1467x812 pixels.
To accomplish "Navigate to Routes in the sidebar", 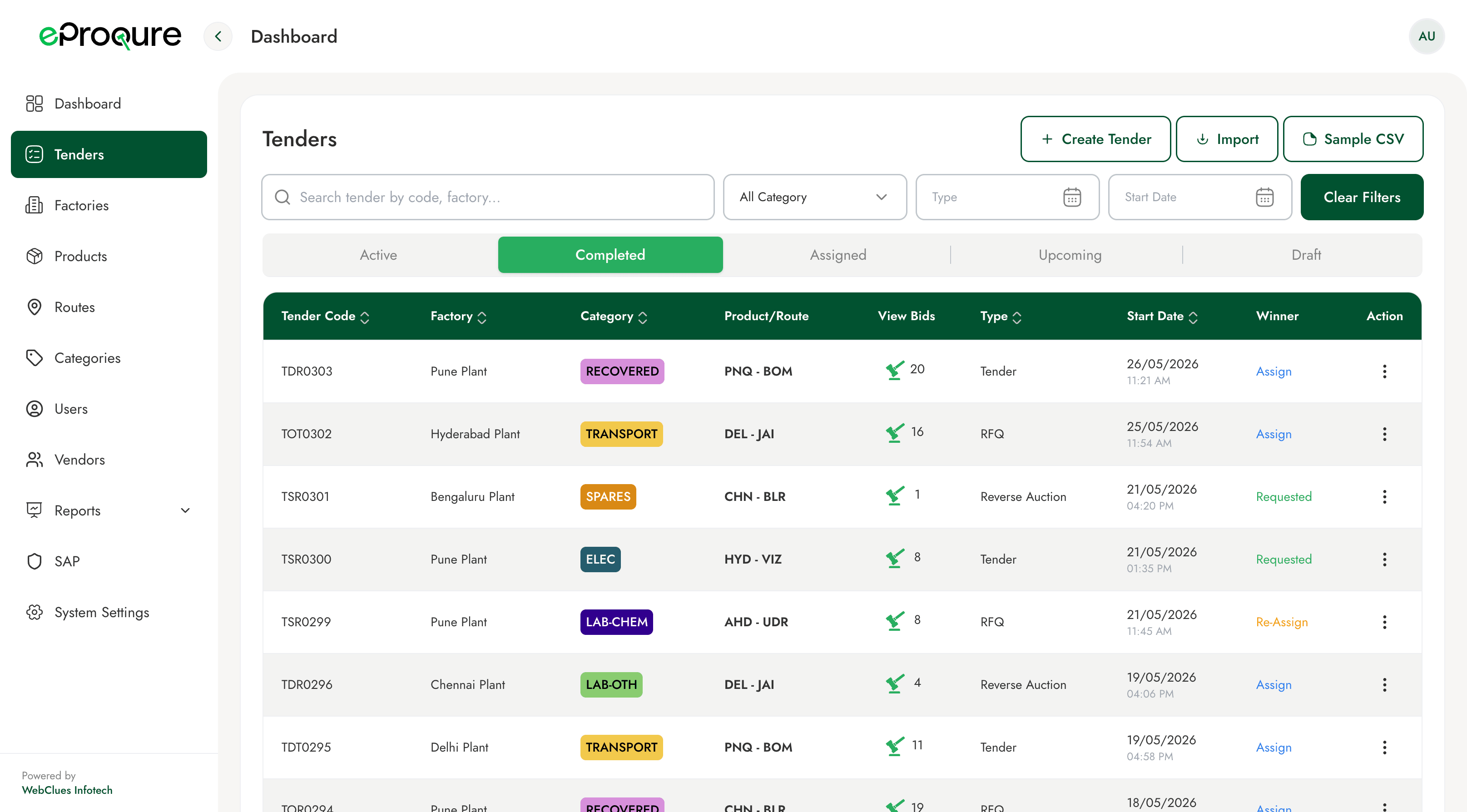I will point(109,307).
